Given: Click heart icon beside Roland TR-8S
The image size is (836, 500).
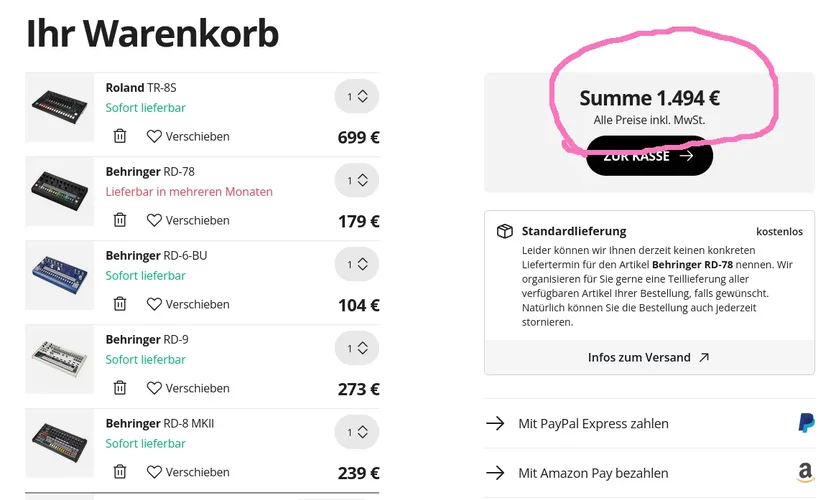Looking at the screenshot, I should point(154,136).
